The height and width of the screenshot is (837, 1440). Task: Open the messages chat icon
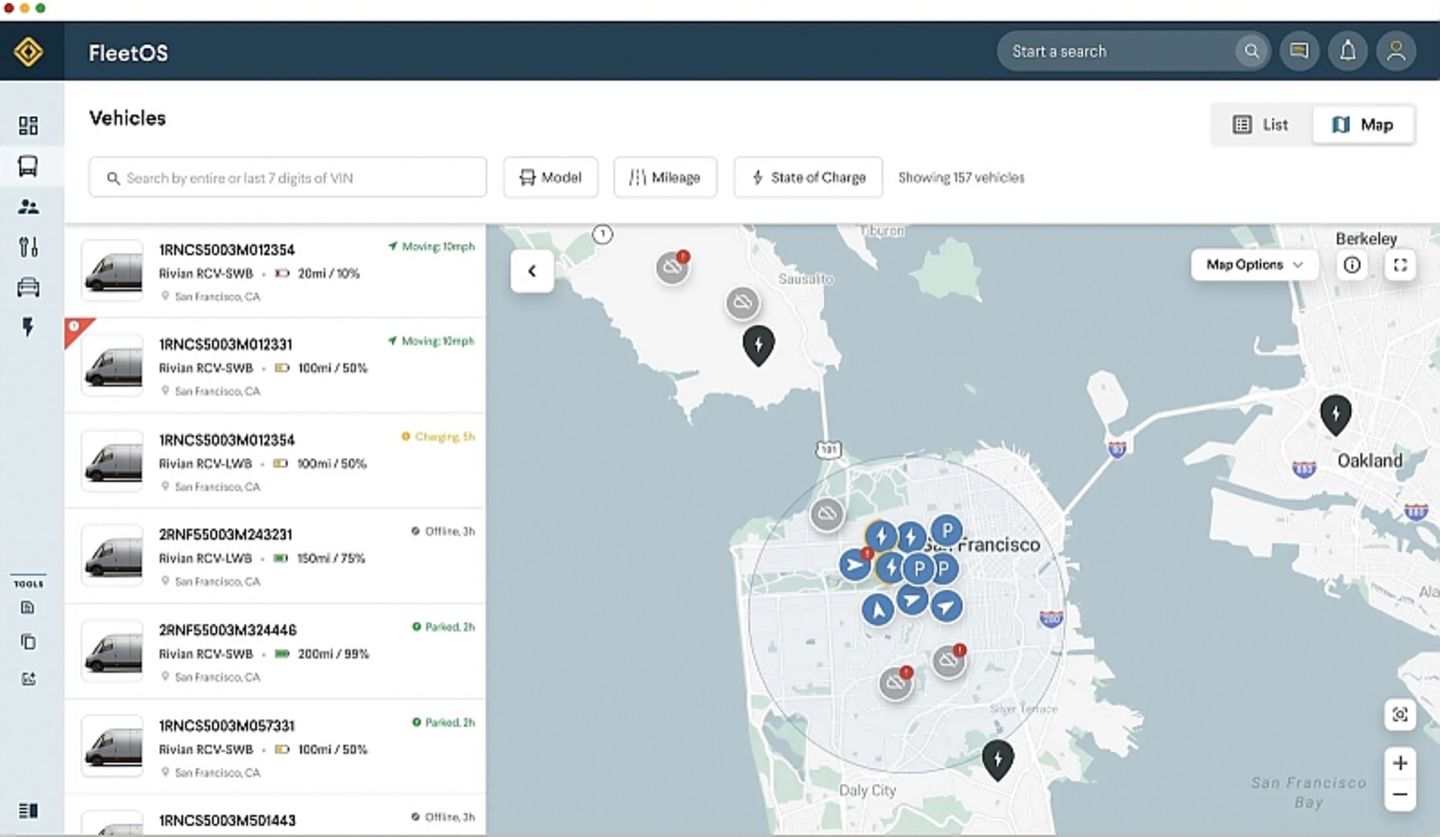[1299, 51]
